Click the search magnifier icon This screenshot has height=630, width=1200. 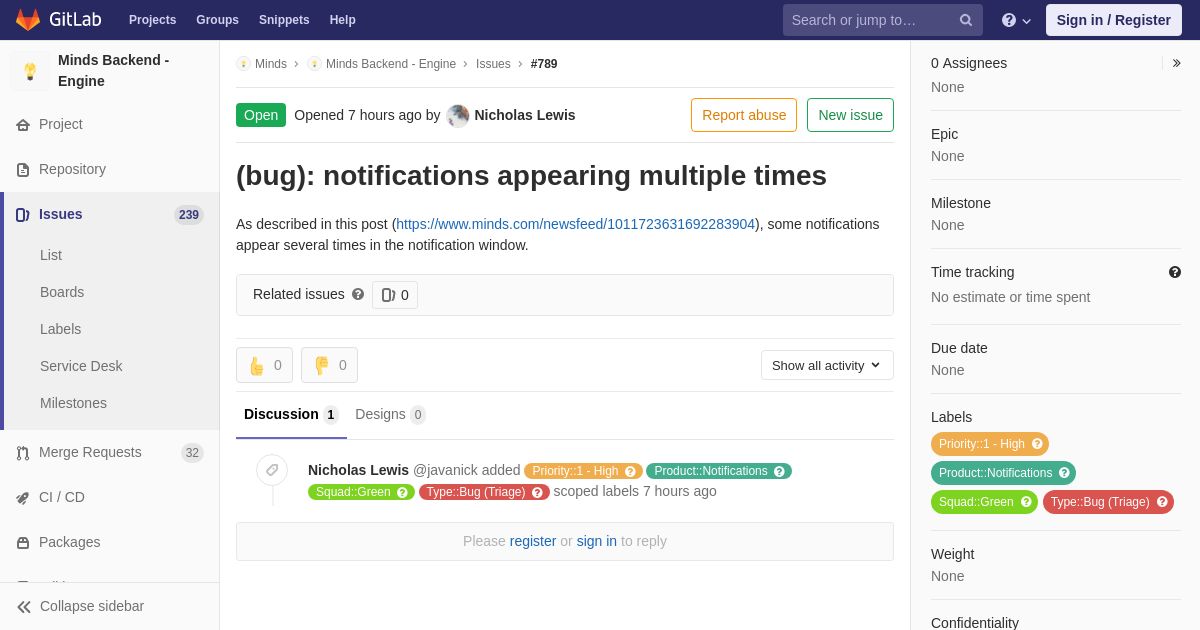(966, 20)
